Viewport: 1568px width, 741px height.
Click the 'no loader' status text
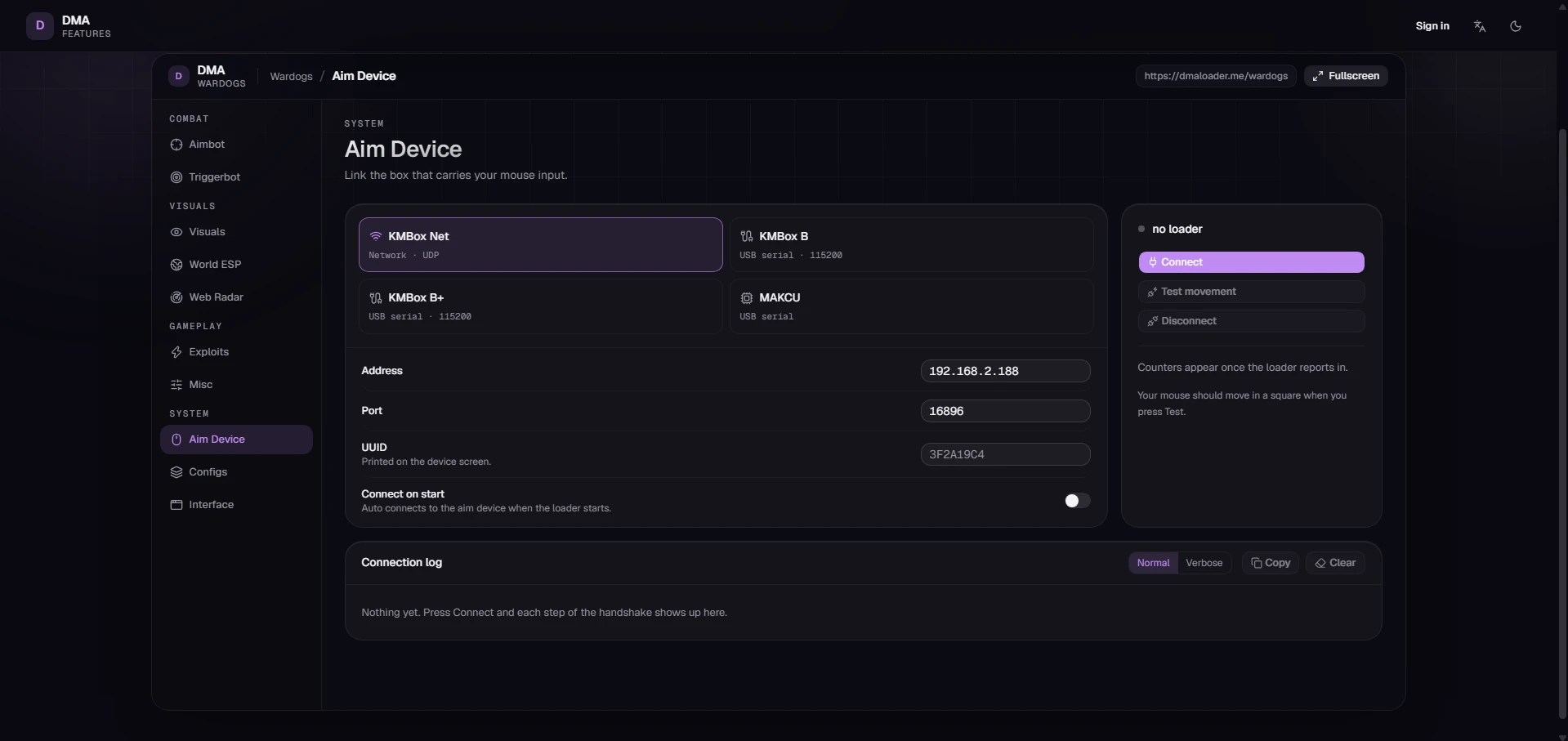click(x=1177, y=230)
